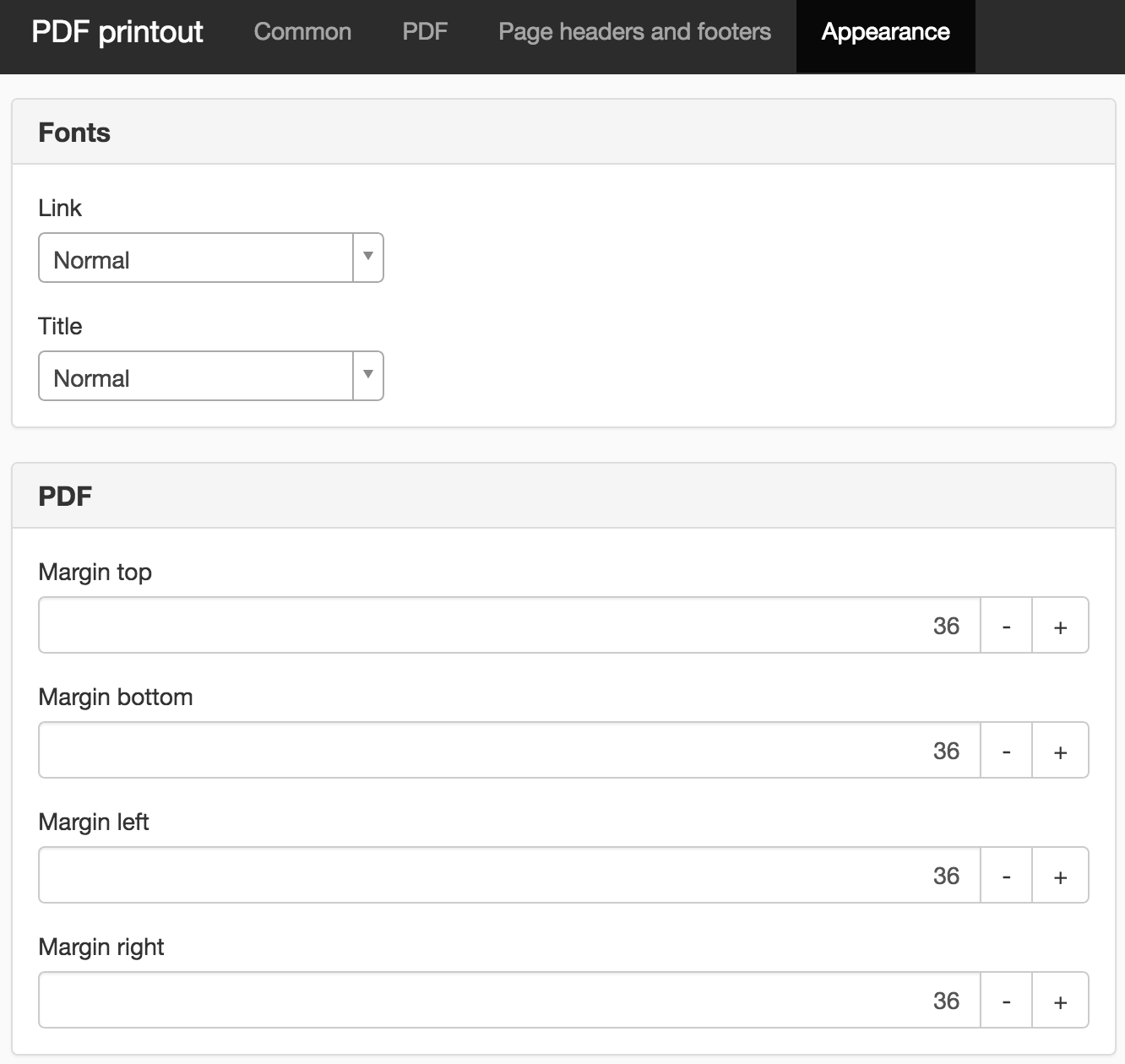Focus the Margin right input field
This screenshot has height=1064, width=1125.
point(509,1001)
